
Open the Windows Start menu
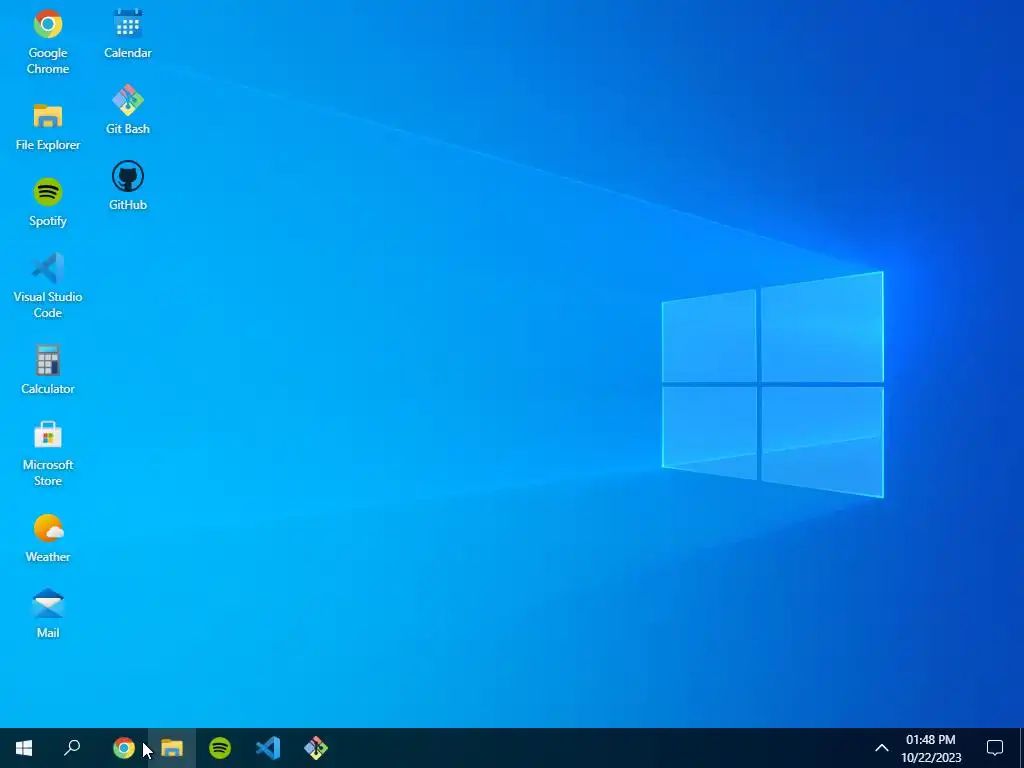tap(24, 748)
